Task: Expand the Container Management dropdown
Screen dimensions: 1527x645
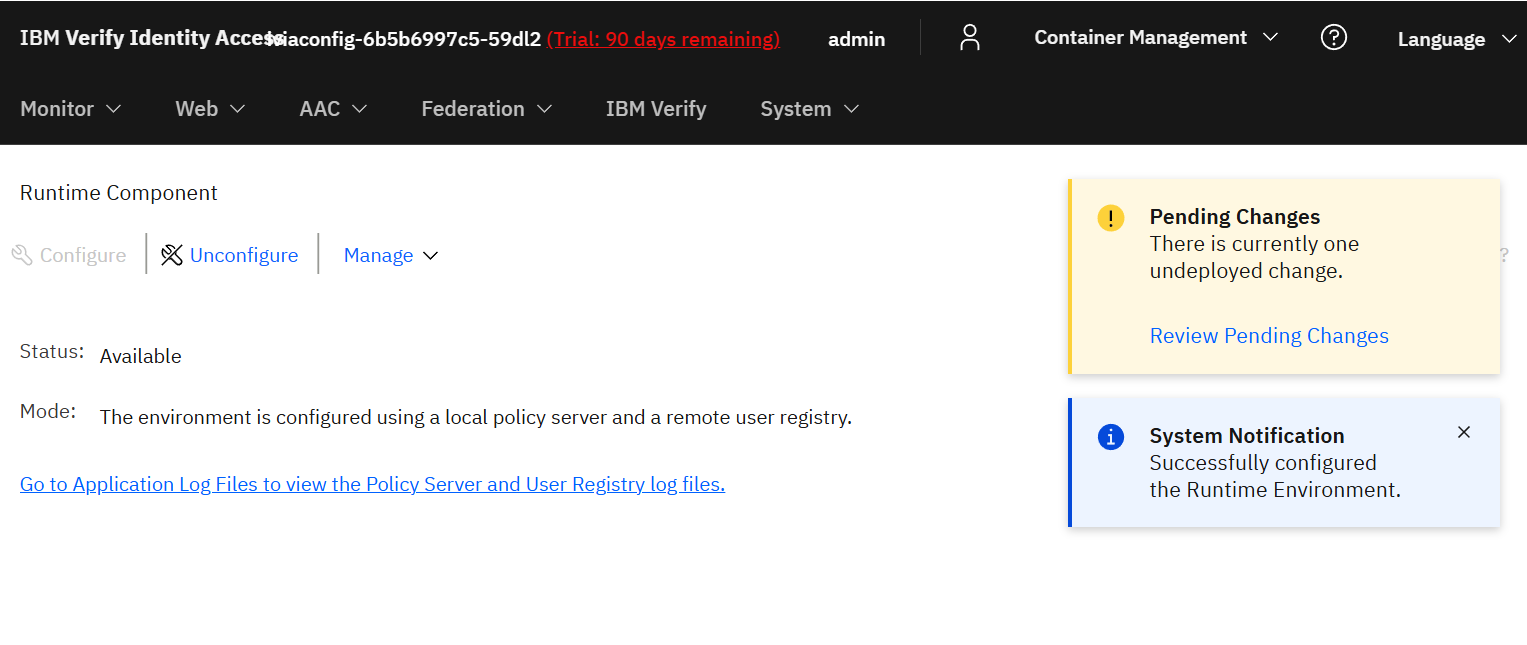Action: (1156, 37)
